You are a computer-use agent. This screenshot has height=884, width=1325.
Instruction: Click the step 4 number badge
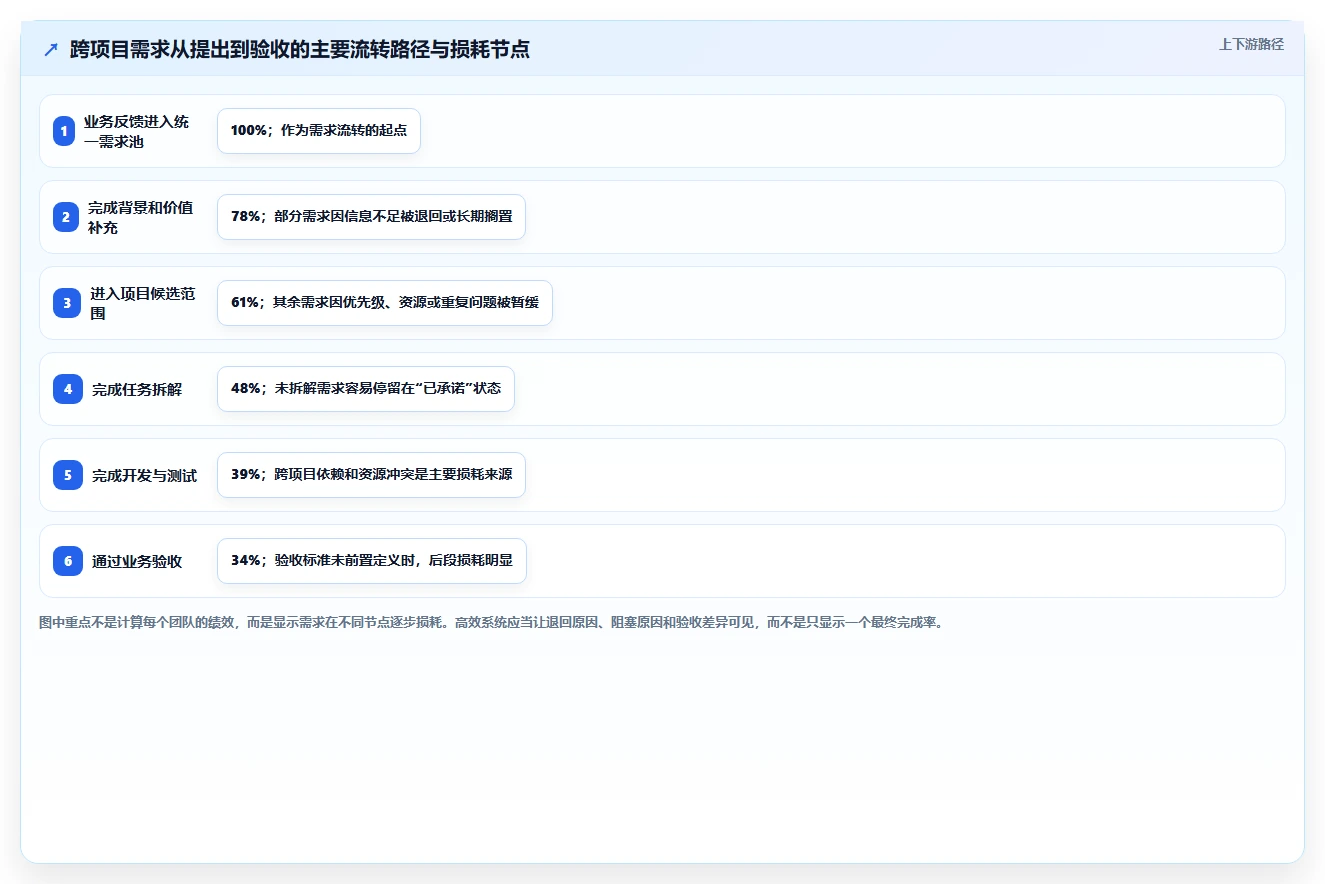68,389
